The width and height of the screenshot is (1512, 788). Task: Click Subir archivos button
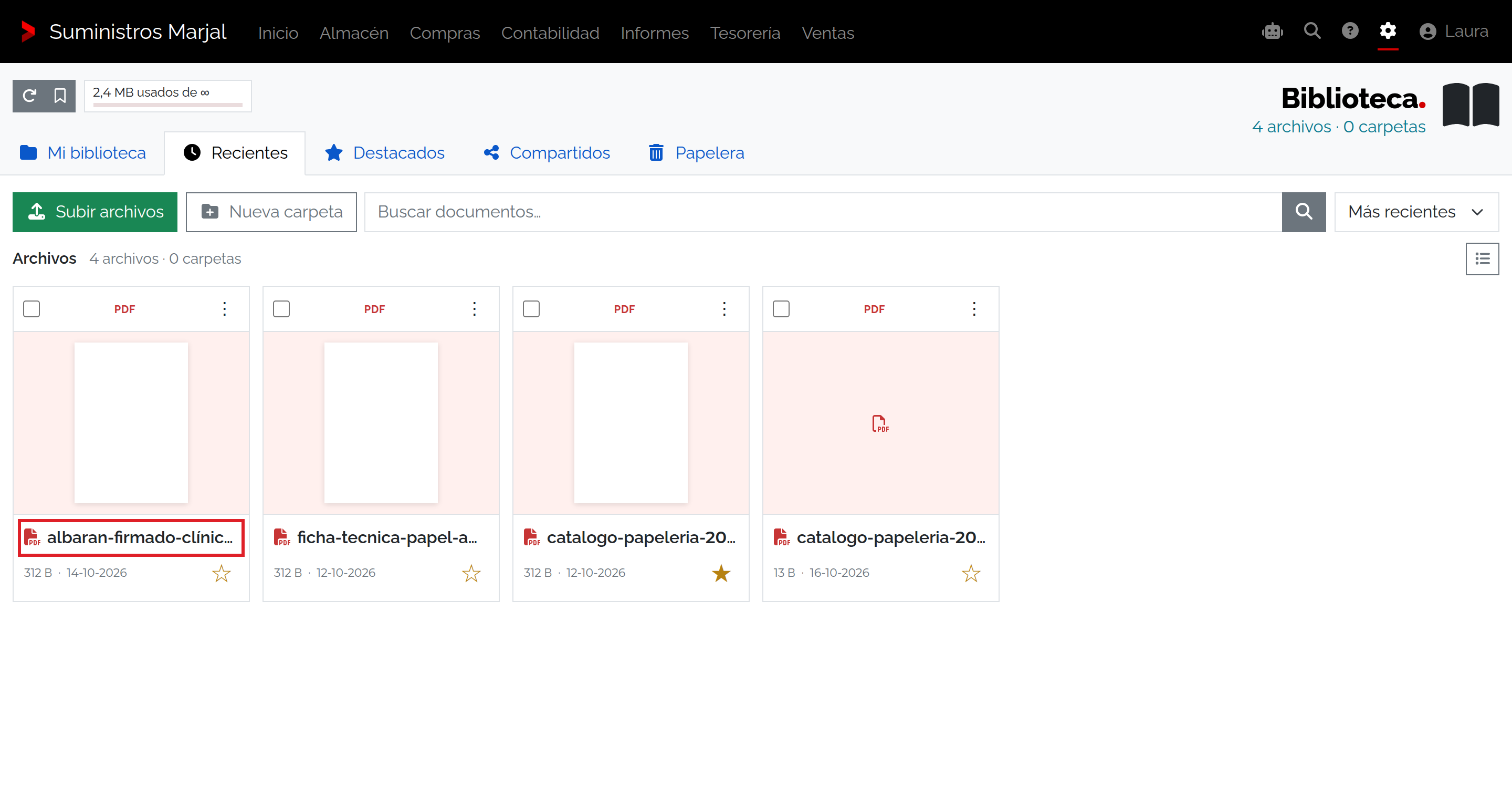(94, 212)
